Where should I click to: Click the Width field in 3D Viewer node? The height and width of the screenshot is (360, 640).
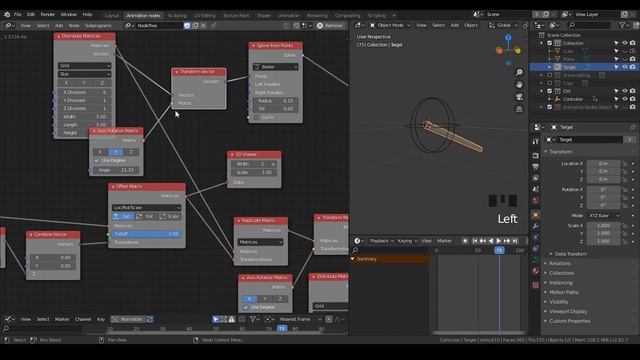254,164
